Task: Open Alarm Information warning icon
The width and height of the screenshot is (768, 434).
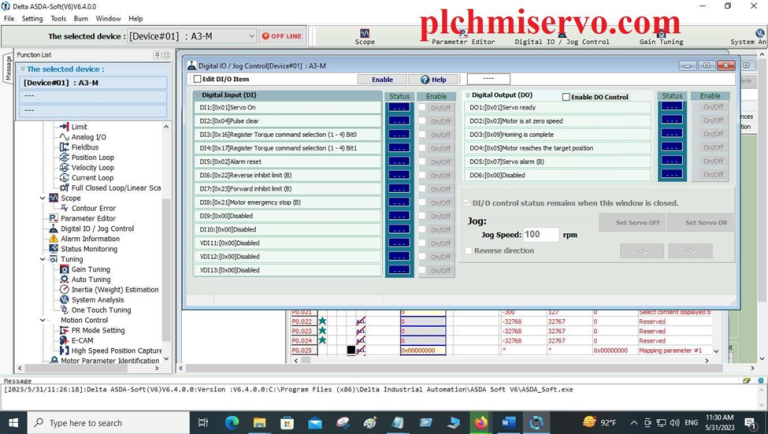Action: point(53,239)
